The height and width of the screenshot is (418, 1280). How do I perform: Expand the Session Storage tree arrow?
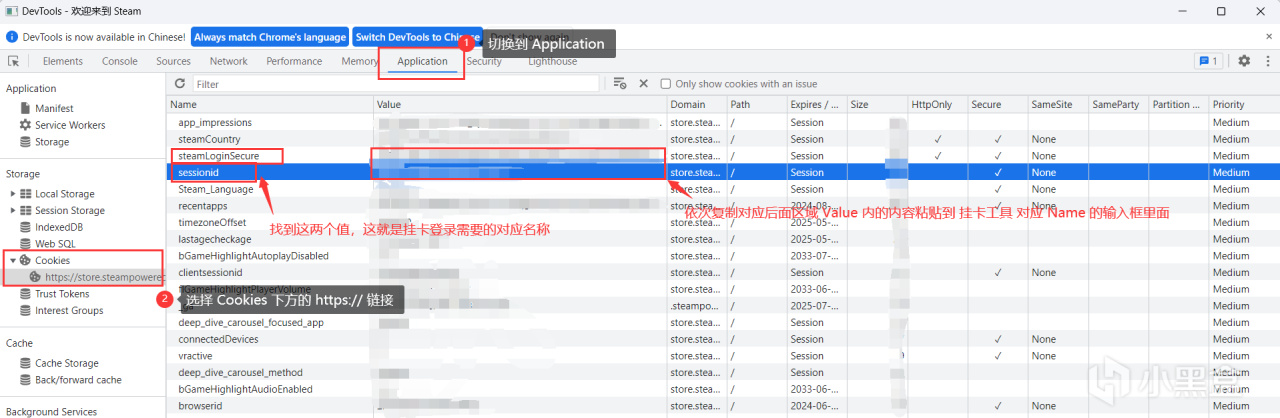point(13,211)
